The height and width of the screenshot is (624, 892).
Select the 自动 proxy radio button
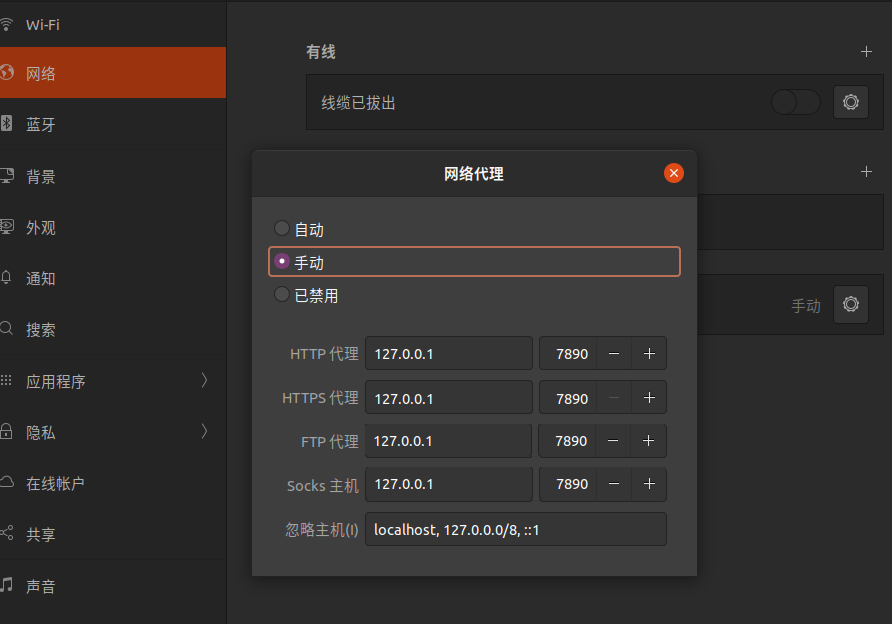(281, 227)
